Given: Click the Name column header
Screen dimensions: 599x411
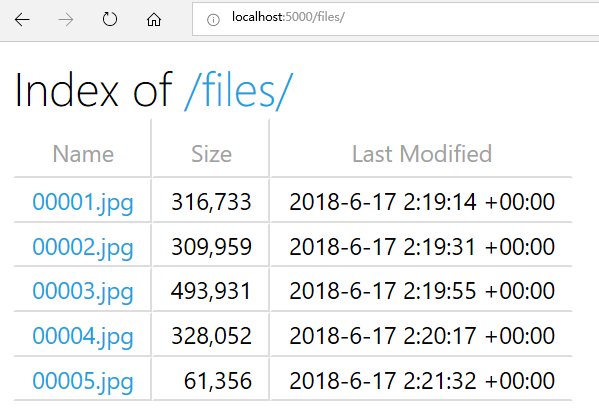Looking at the screenshot, I should tap(83, 154).
